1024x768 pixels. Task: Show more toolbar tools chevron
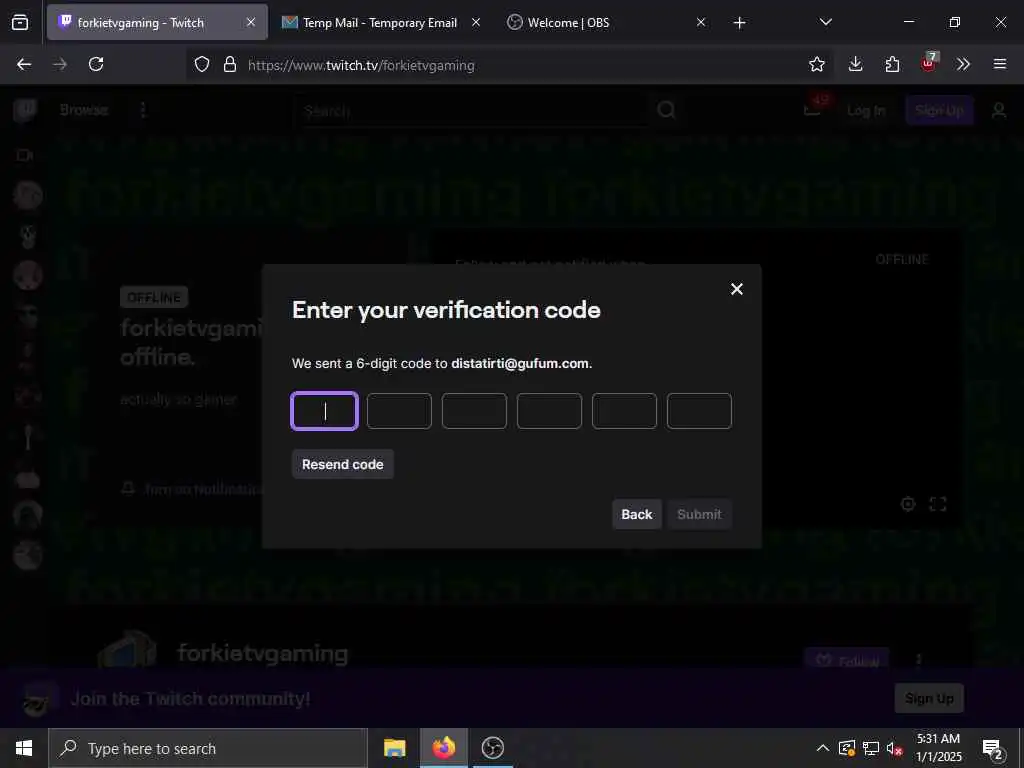[x=963, y=64]
